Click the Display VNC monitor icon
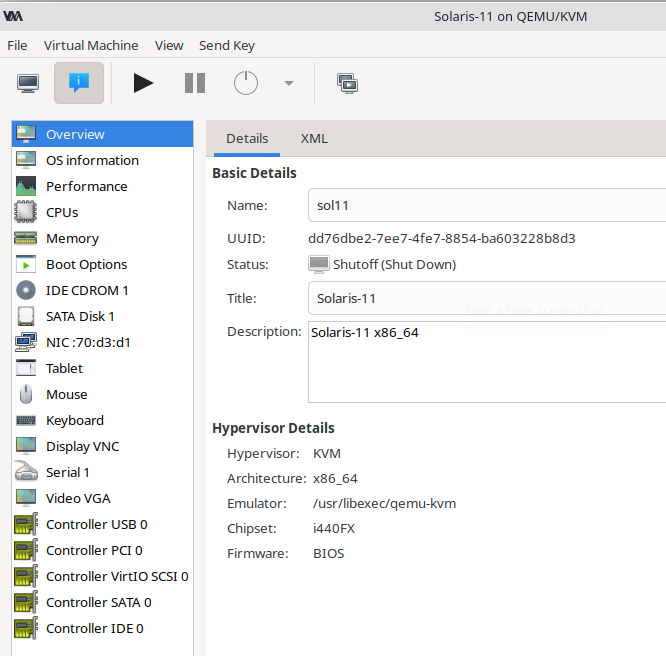 25,446
